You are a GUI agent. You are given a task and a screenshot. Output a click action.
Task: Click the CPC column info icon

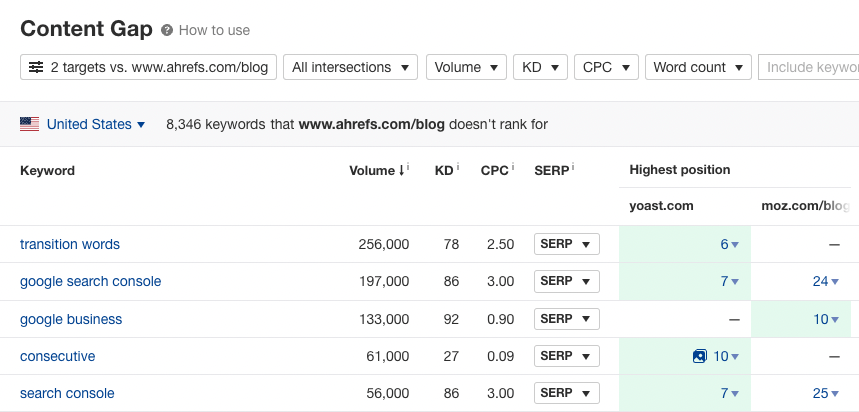point(513,167)
